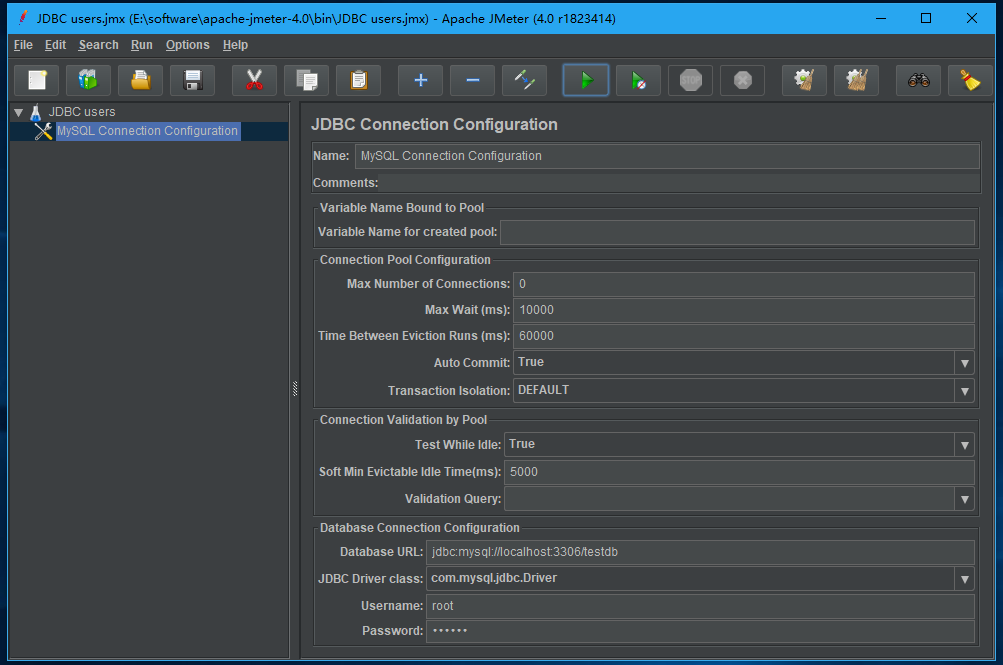Click the Paste clipboard icon

coord(358,80)
